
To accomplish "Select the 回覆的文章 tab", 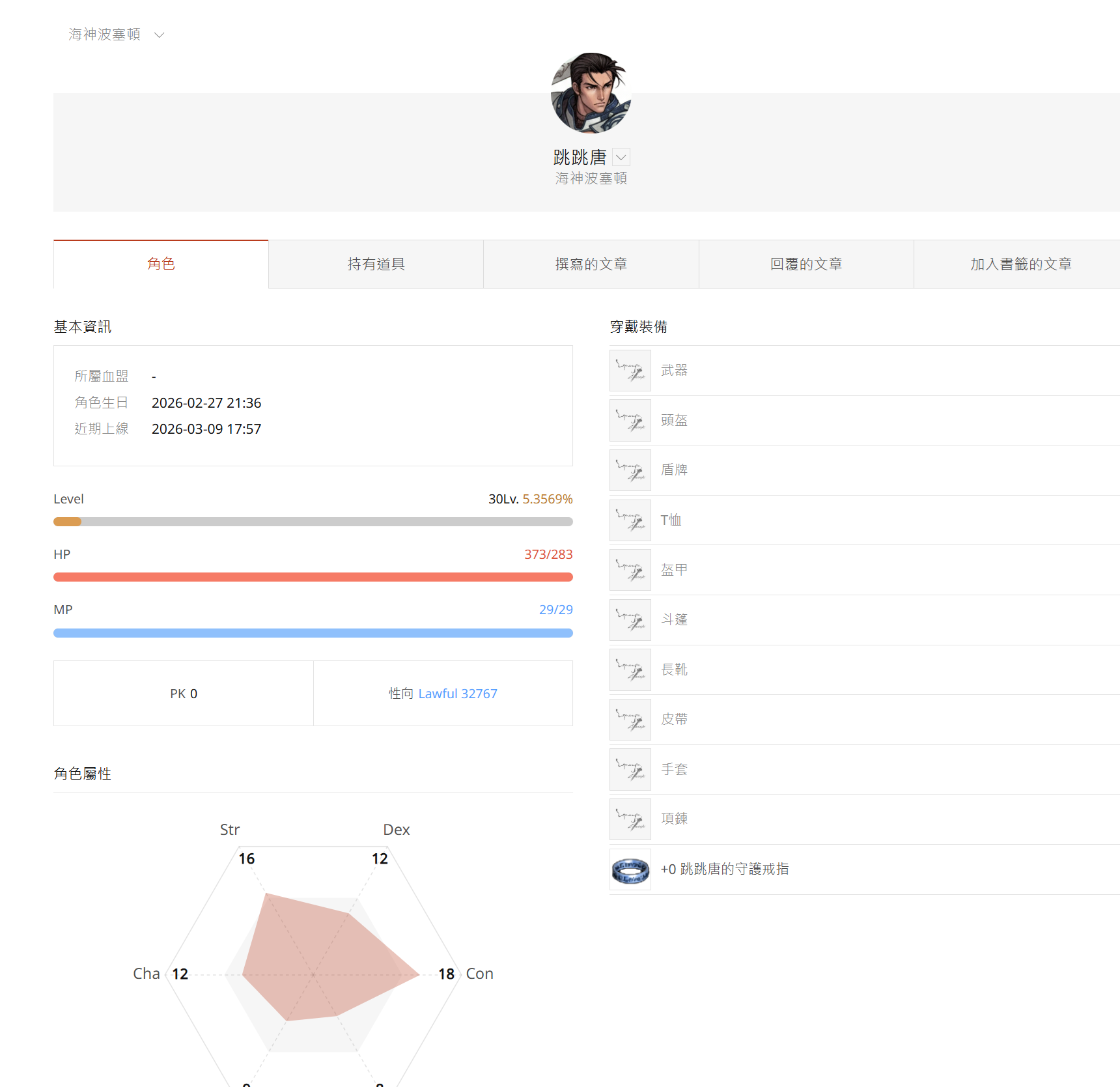I will point(805,264).
